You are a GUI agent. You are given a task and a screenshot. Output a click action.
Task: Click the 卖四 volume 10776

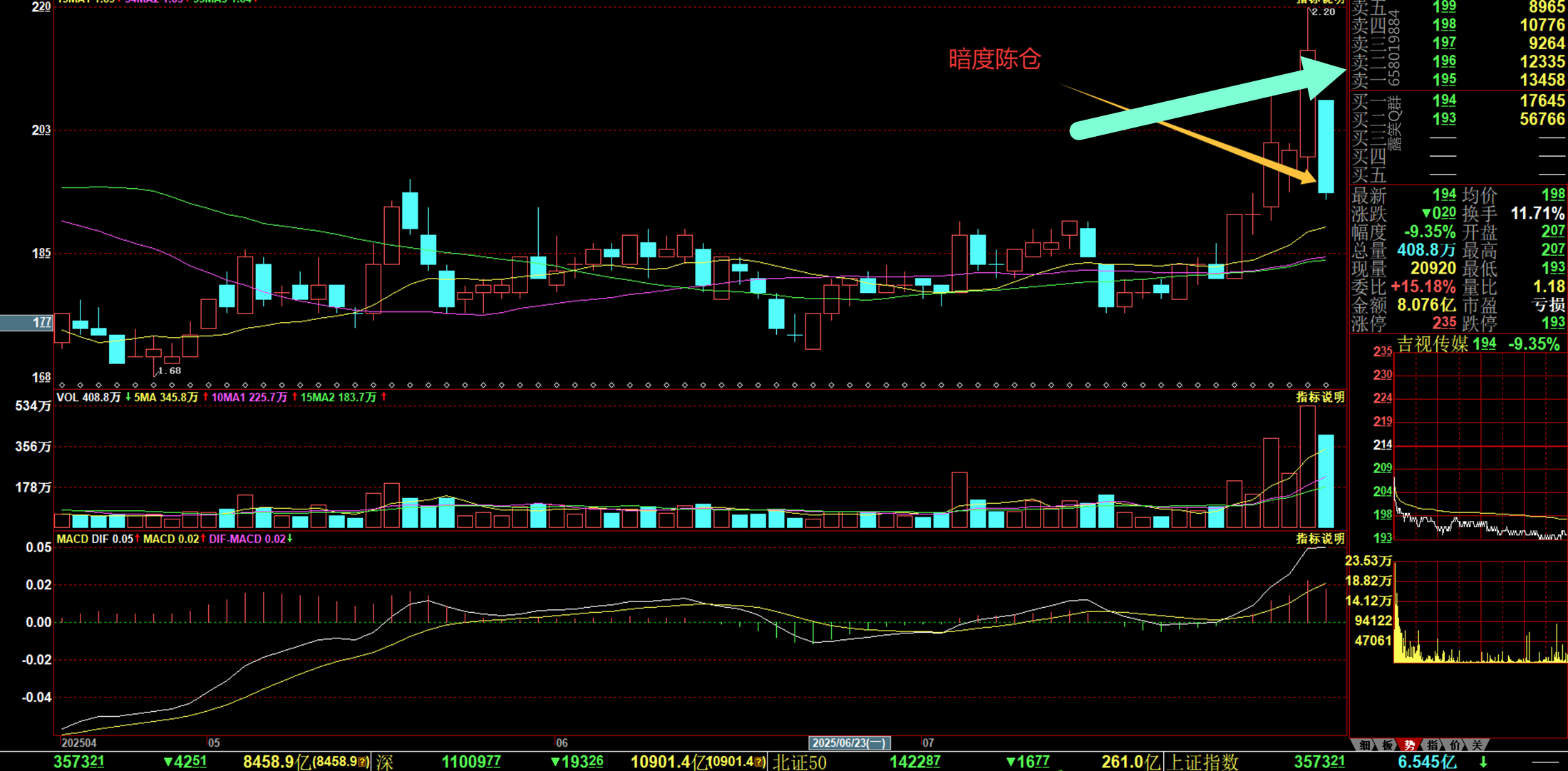click(1542, 25)
